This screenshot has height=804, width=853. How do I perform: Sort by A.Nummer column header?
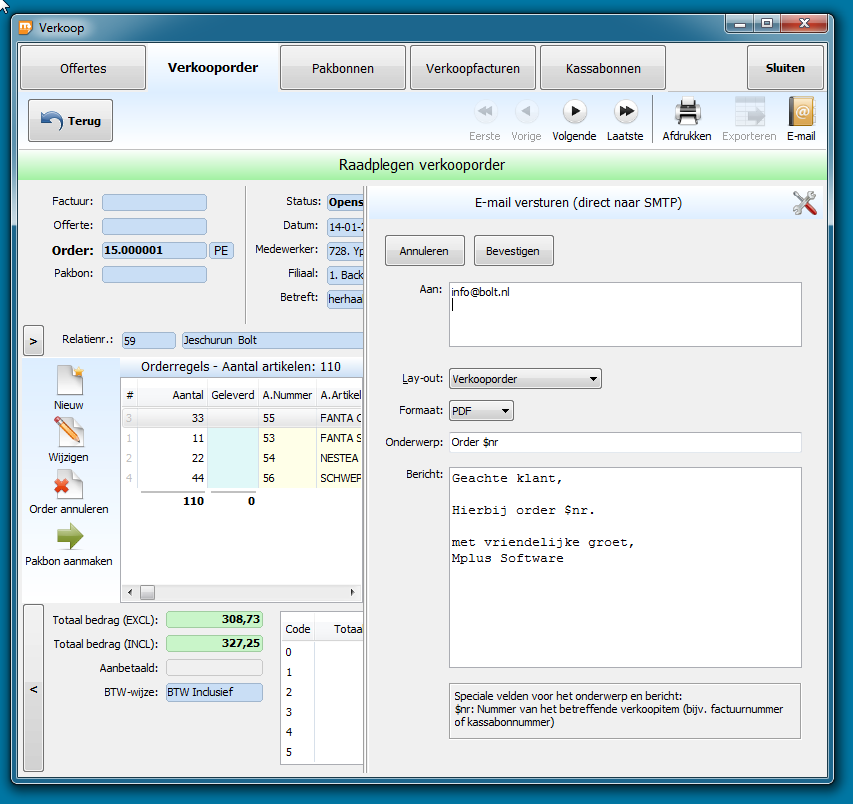tap(287, 395)
